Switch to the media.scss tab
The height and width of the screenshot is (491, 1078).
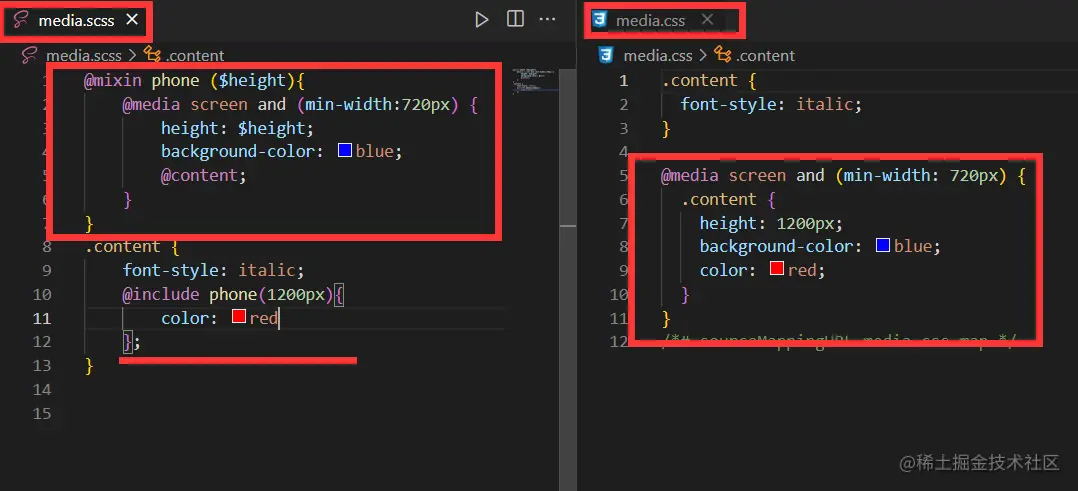point(76,21)
